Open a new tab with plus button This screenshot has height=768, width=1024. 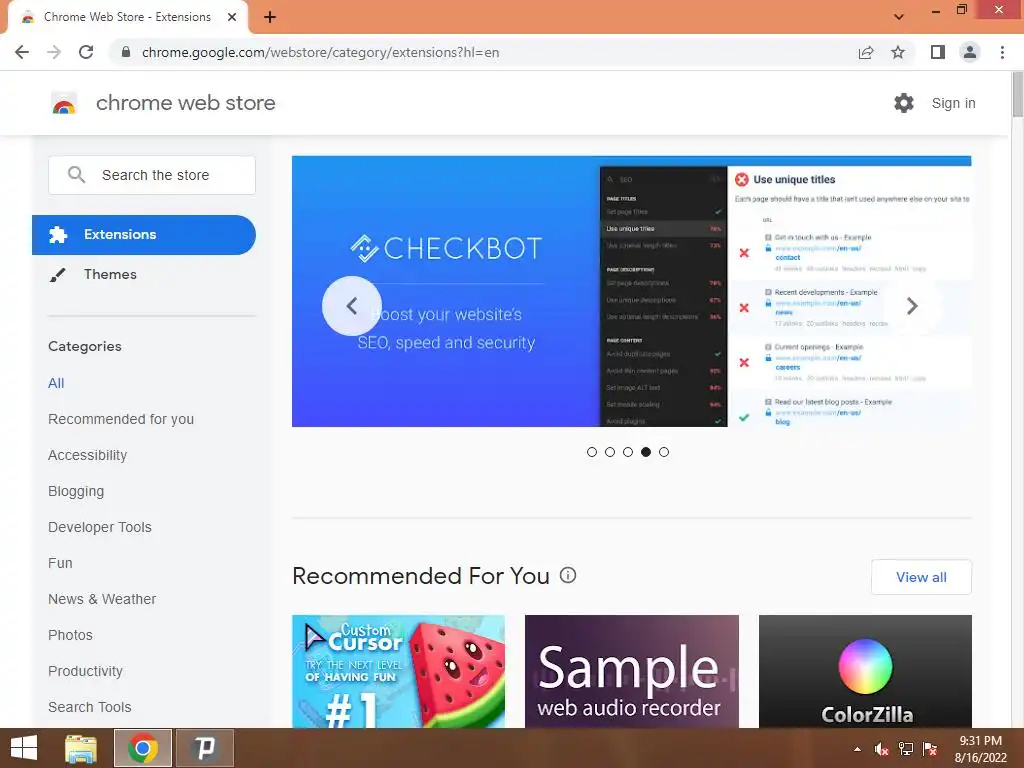click(270, 17)
